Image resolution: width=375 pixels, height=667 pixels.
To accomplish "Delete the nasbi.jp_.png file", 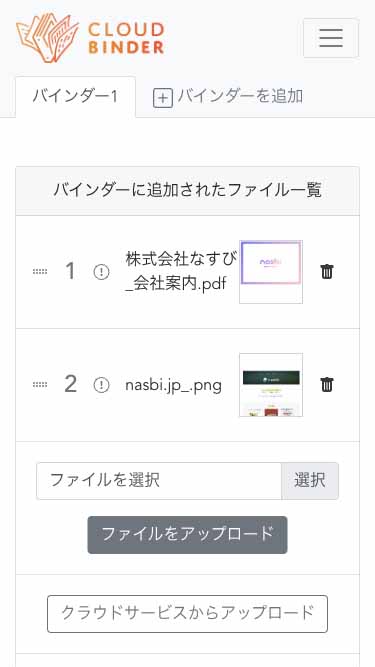I will (x=327, y=385).
